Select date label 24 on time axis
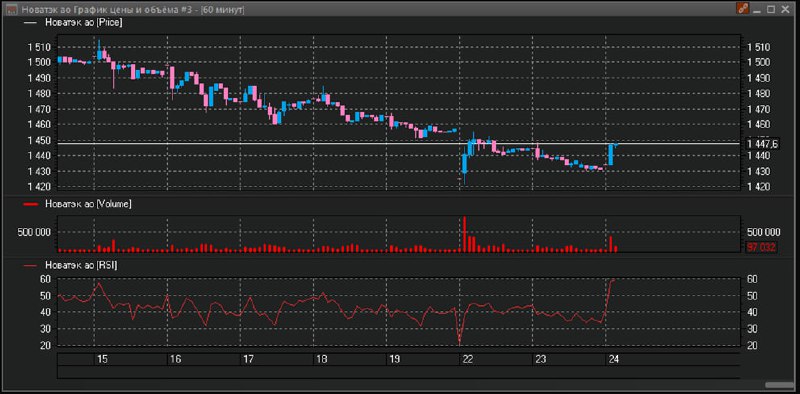This screenshot has width=800, height=394. point(613,359)
